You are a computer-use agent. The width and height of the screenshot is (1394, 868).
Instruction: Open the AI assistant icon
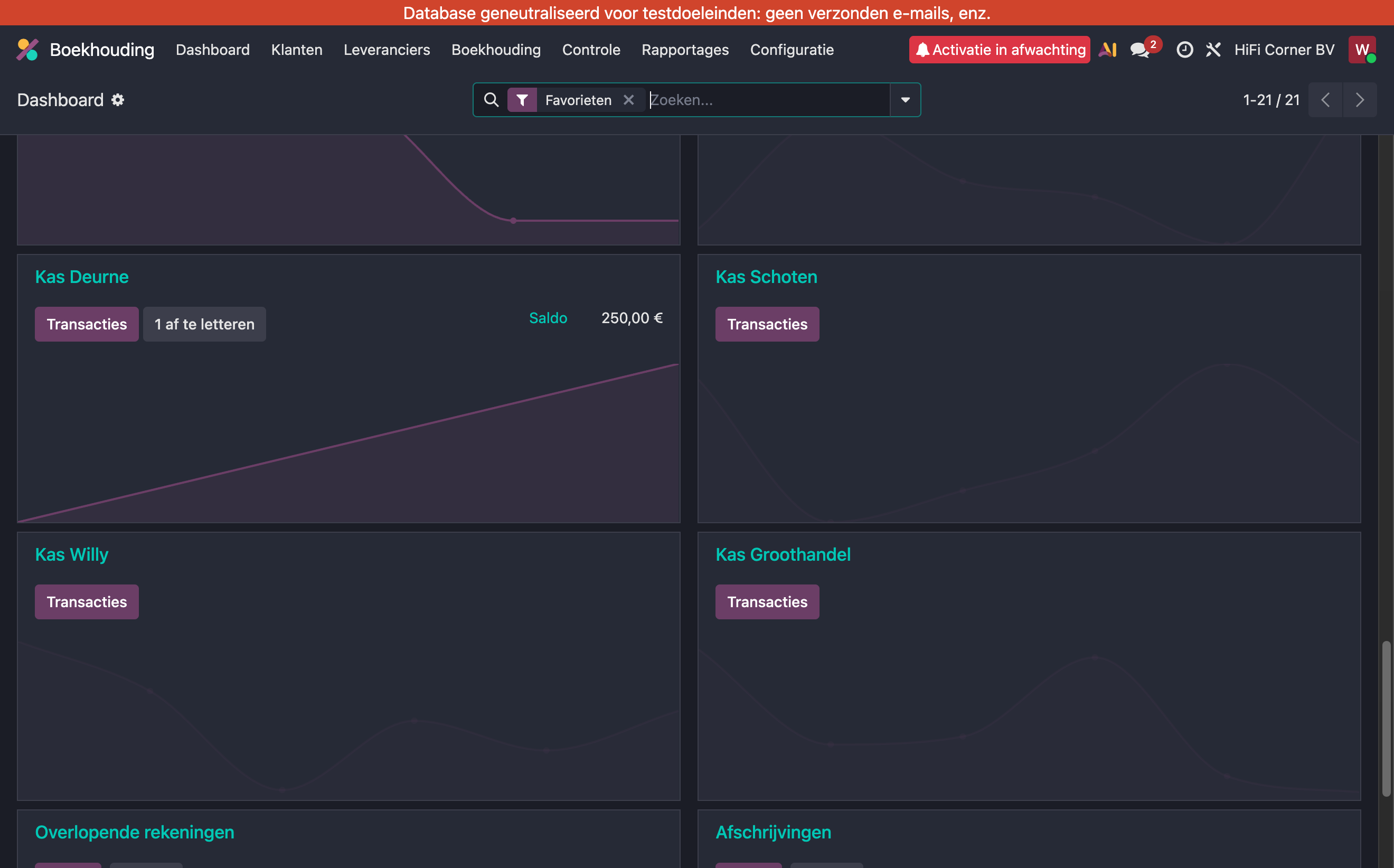pos(1107,50)
